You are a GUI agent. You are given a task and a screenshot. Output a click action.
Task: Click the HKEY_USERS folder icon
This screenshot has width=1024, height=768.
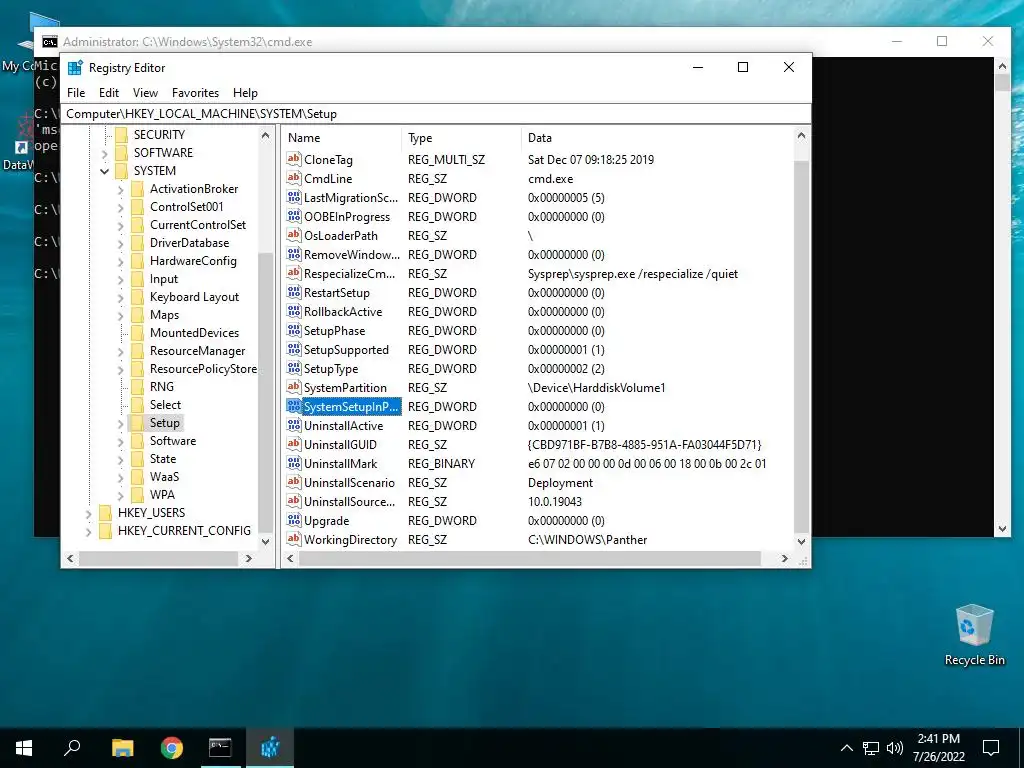[105, 513]
